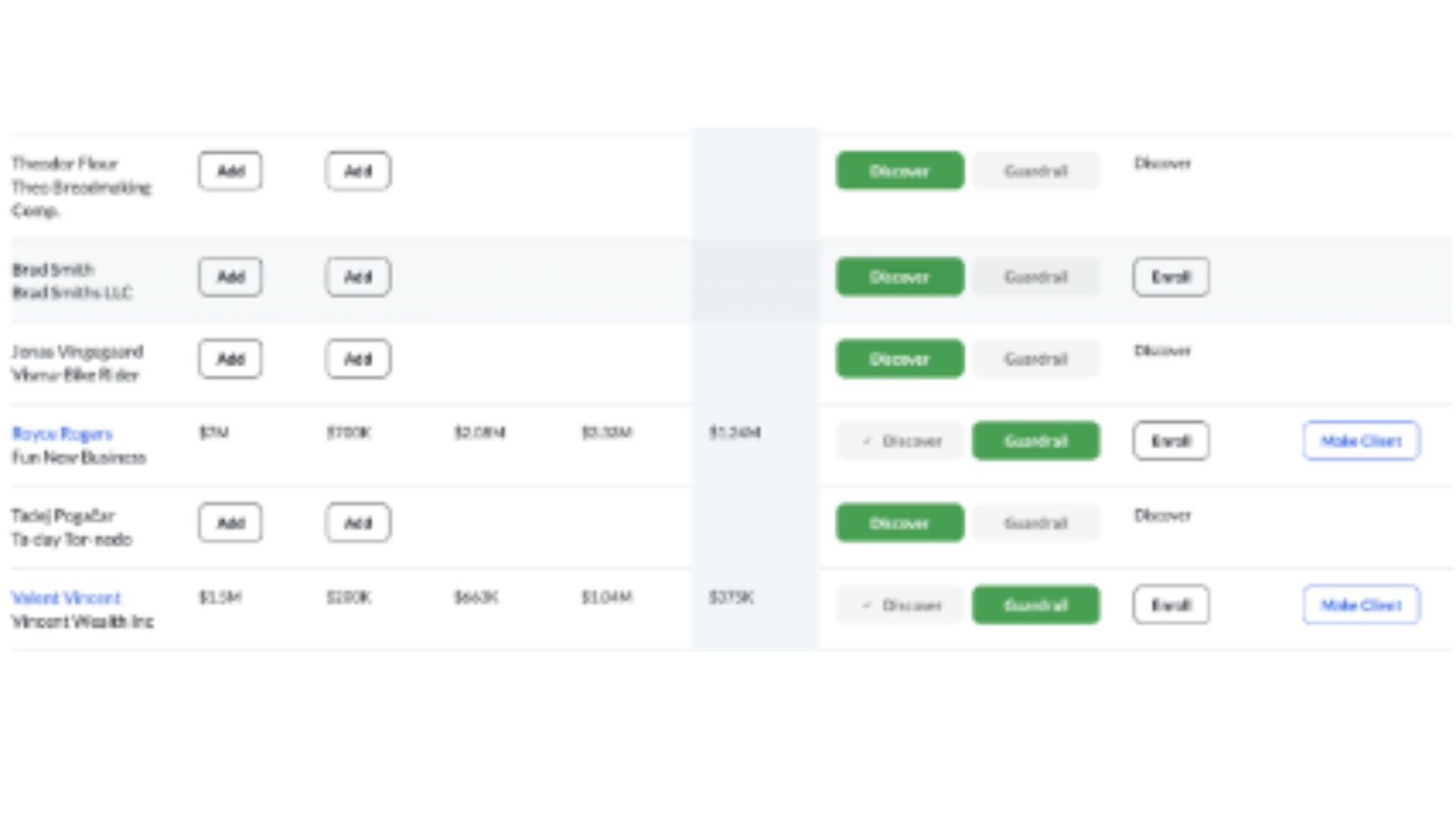Click the green Discover button for Jonas Vingegaard
Screen dimensions: 1456x819
pos(899,359)
